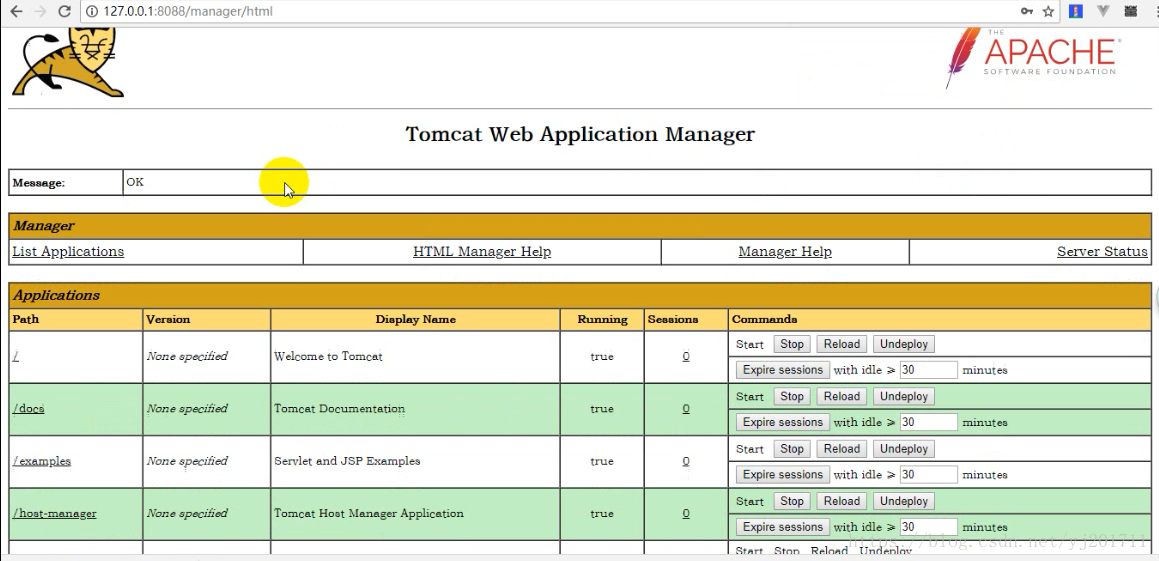Undeploy the Tomcat Host Manager Application
Viewport: 1159px width, 561px height.
tap(903, 501)
